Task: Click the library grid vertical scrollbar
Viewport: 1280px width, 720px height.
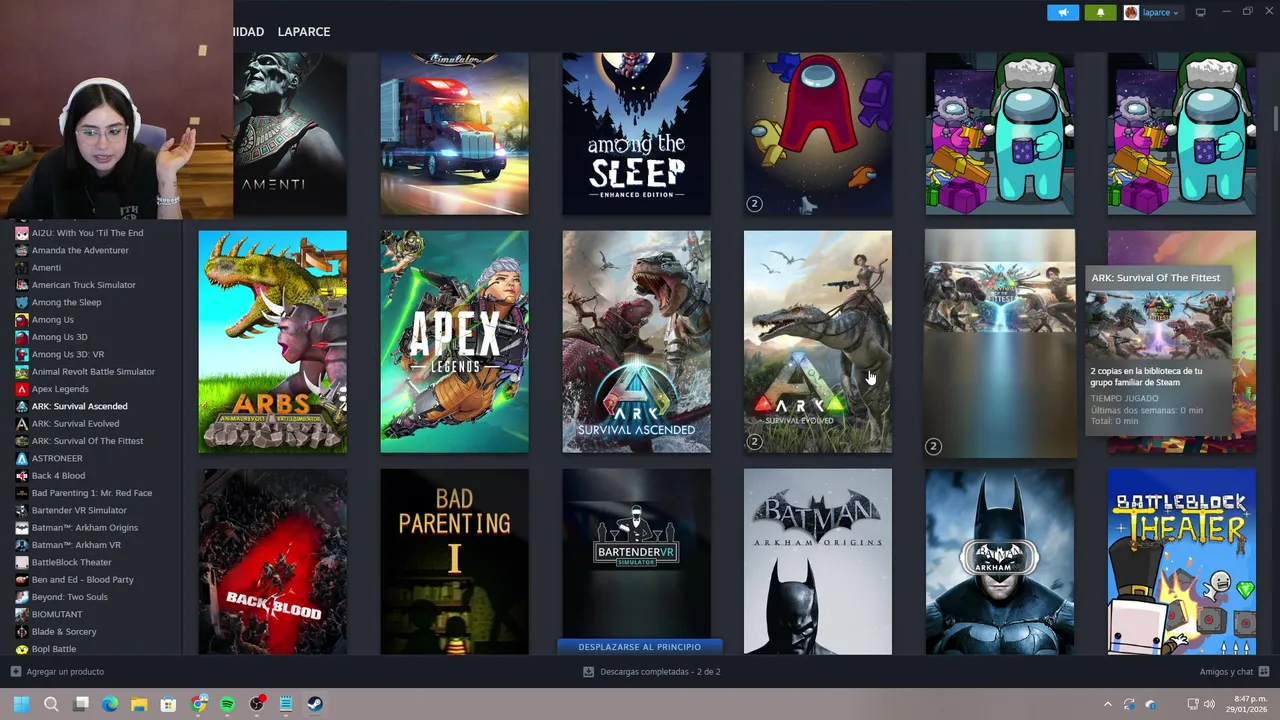Action: tap(1275, 118)
